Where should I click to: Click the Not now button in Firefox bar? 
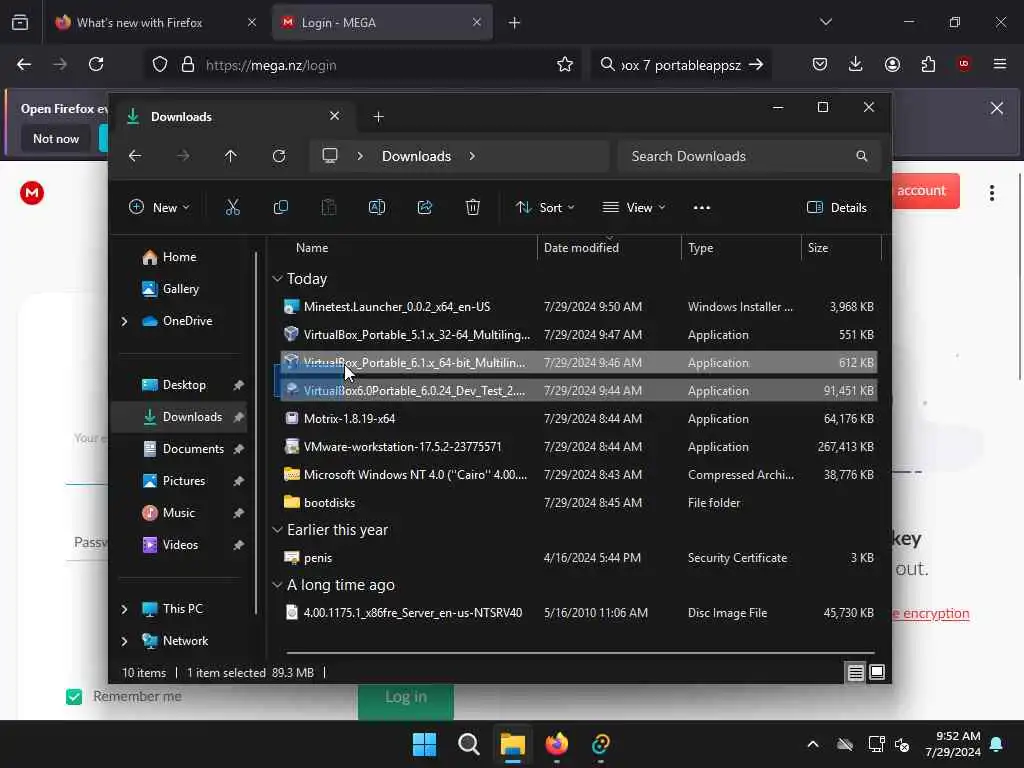point(56,138)
